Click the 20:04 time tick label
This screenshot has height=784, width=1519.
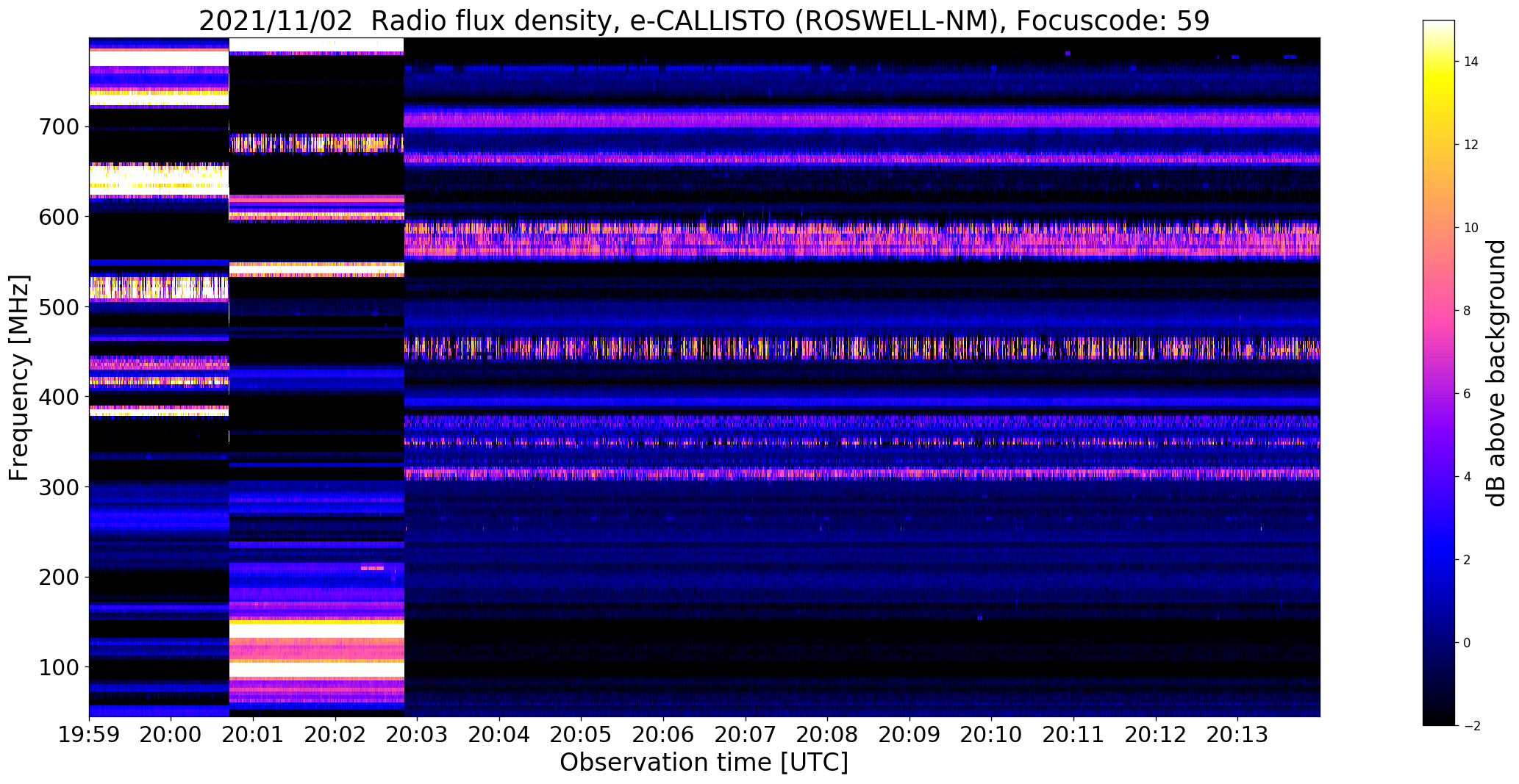point(500,735)
